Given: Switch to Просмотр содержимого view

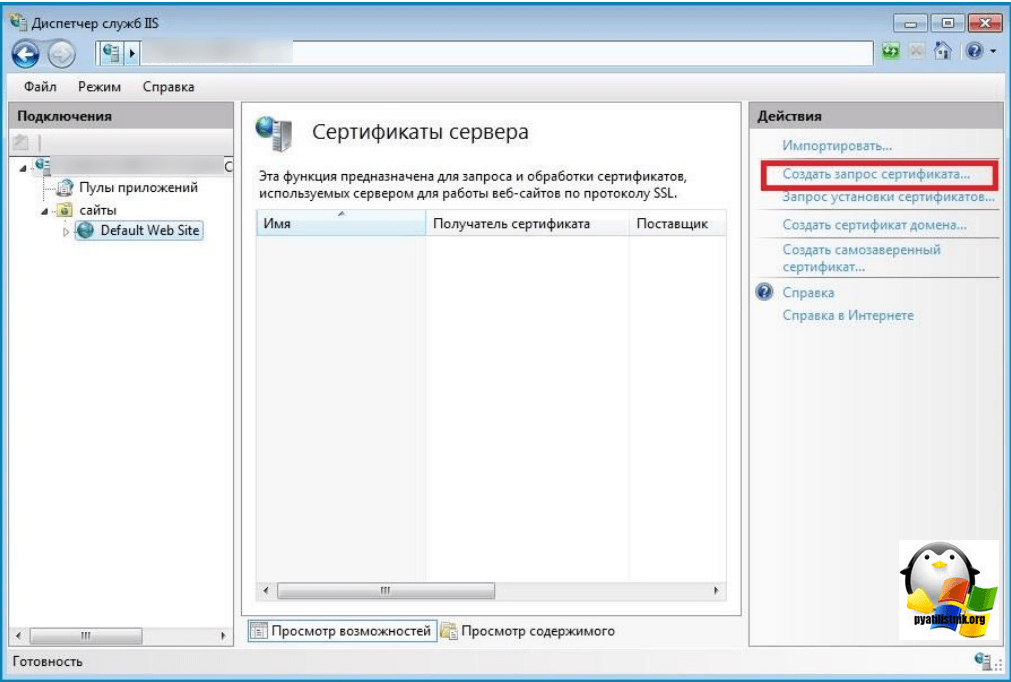Looking at the screenshot, I should [538, 631].
